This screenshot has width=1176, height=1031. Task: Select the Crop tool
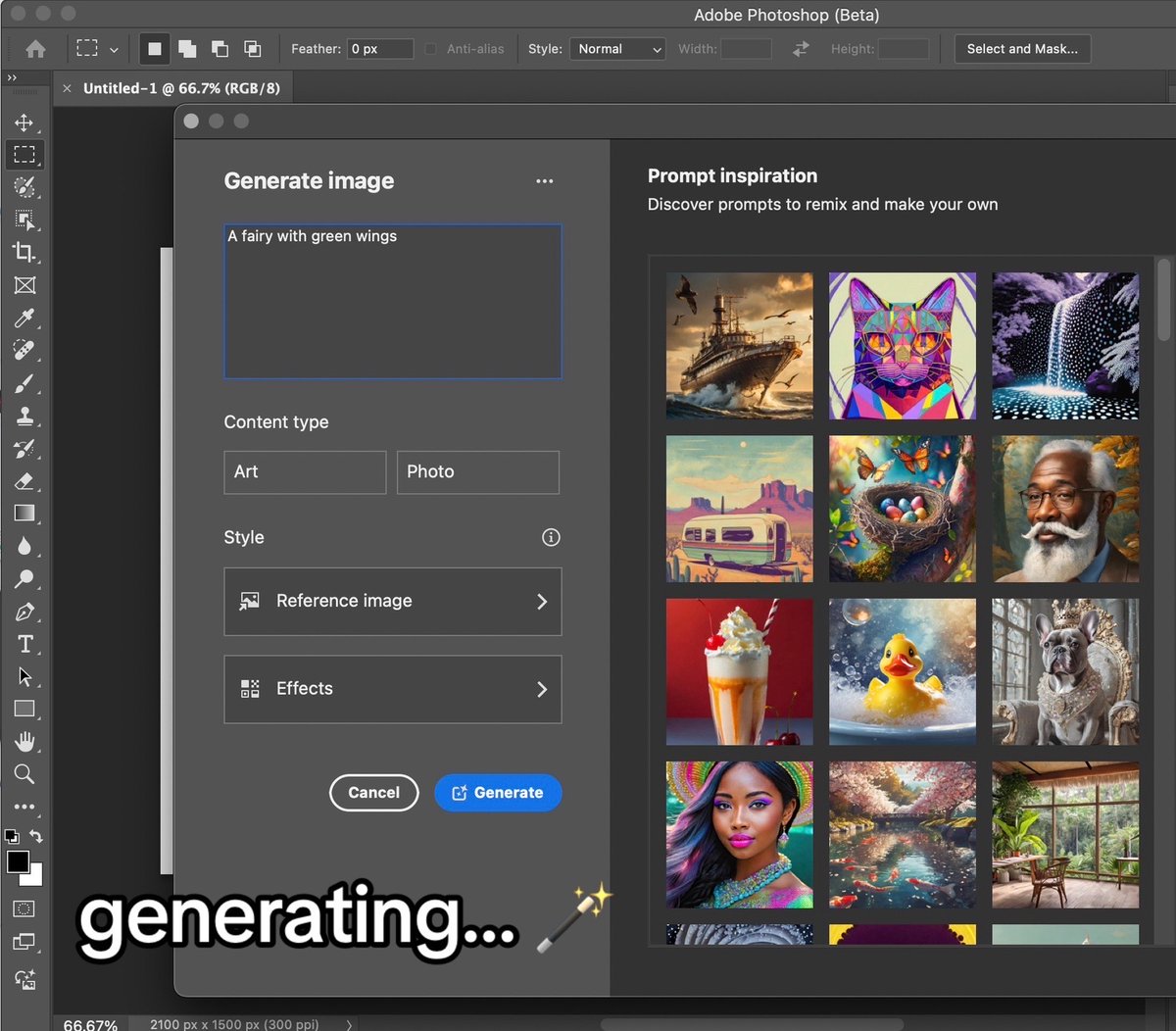pyautogui.click(x=24, y=252)
